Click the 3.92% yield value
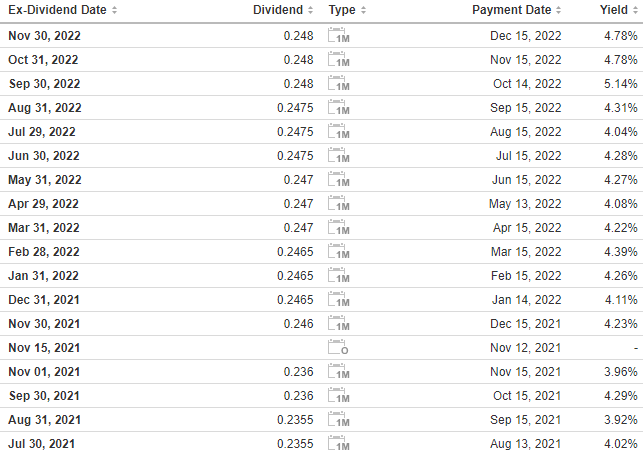 click(x=620, y=420)
